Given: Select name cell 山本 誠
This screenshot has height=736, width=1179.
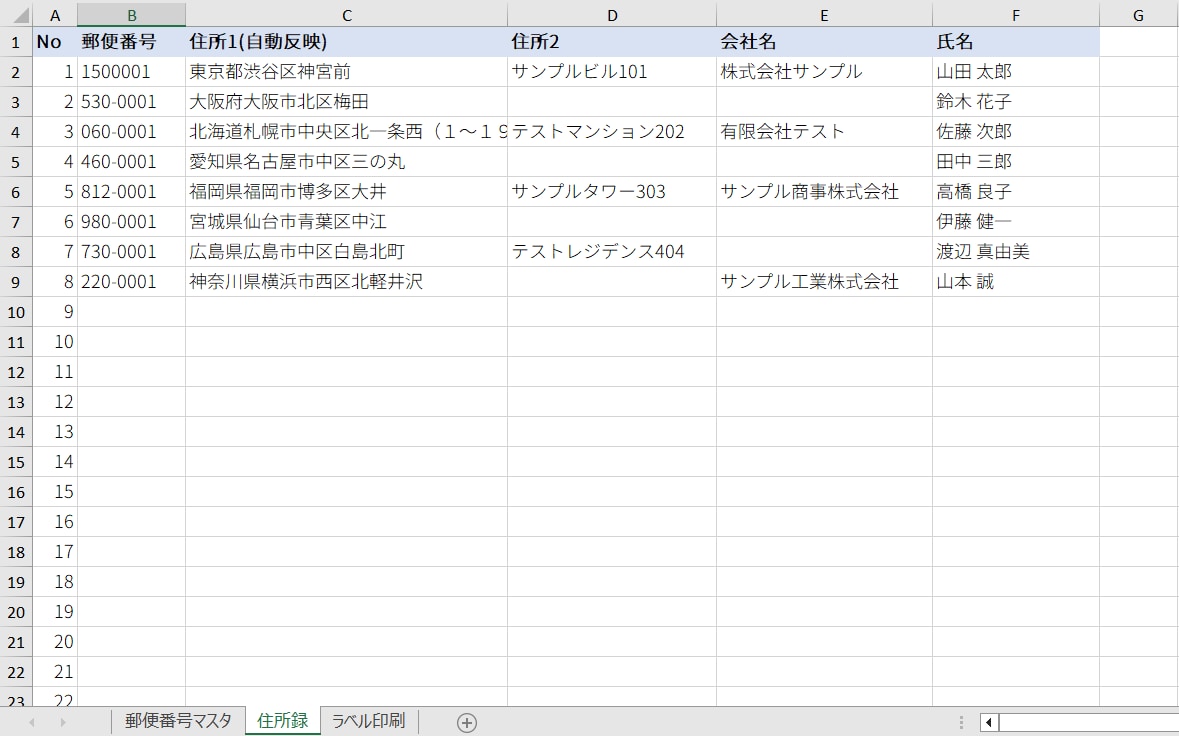Looking at the screenshot, I should click(x=1016, y=282).
